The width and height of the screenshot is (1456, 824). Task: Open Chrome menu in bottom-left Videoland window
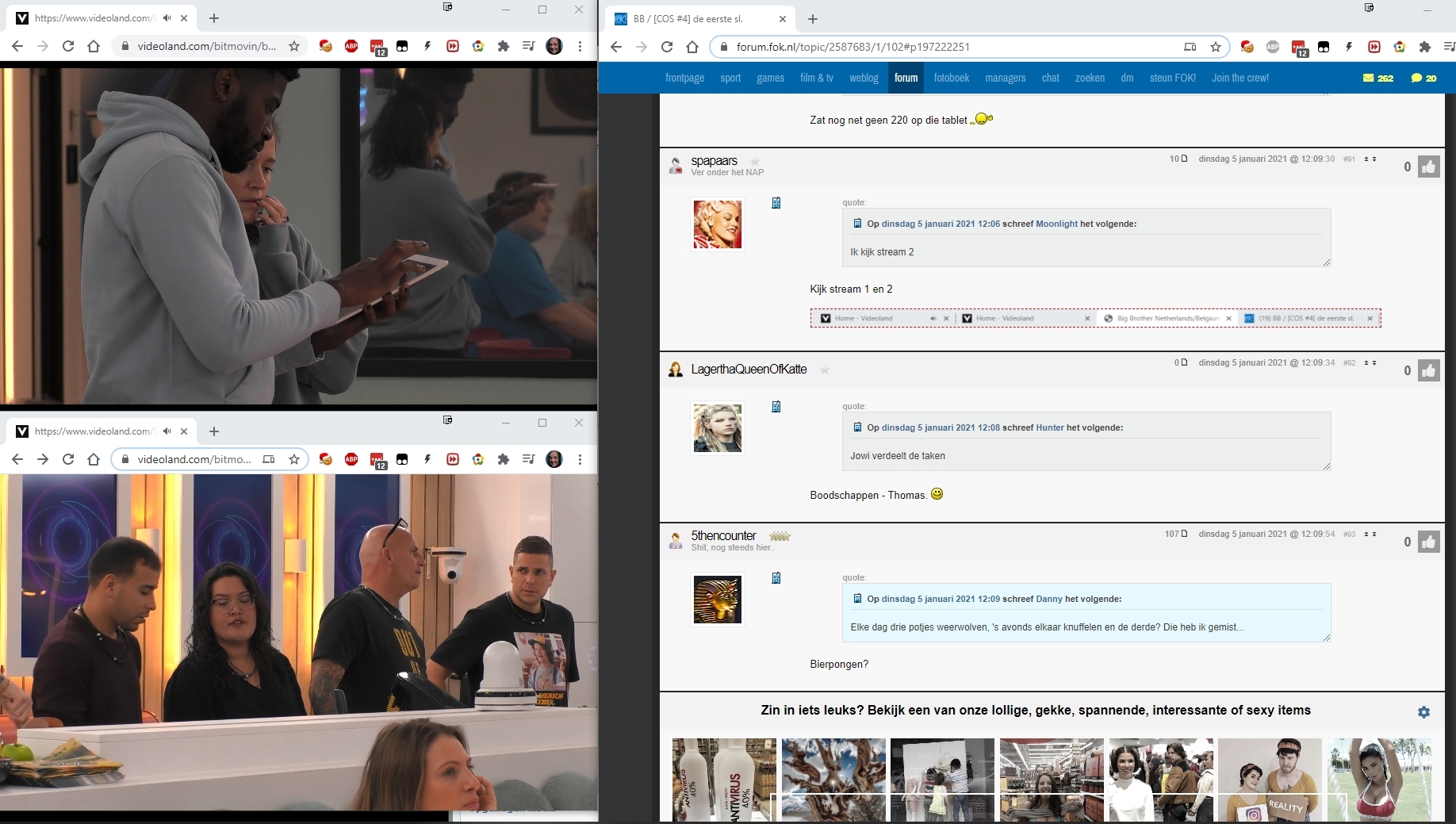point(580,459)
